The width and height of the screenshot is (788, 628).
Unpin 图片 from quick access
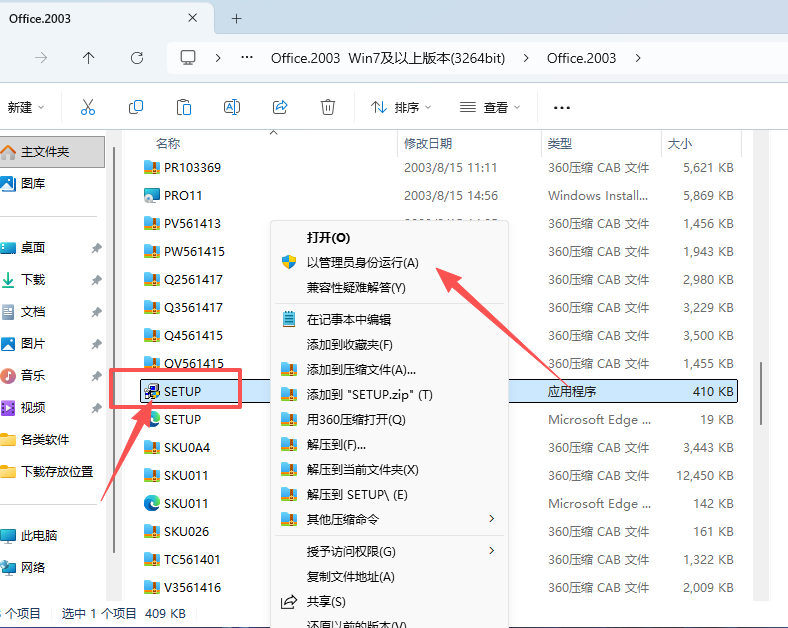click(96, 344)
